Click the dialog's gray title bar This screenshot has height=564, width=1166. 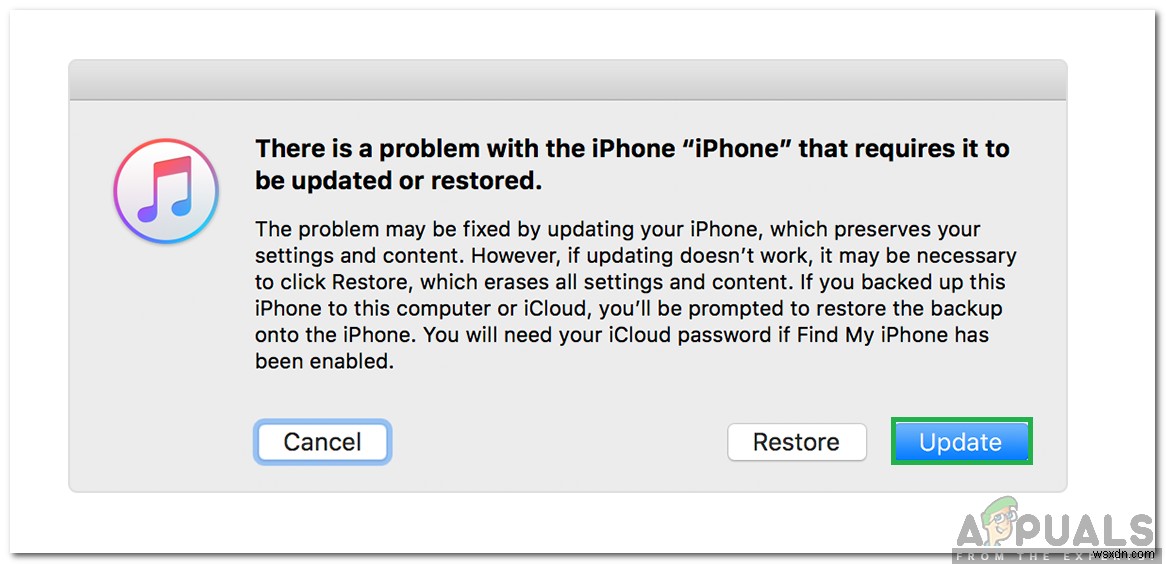pos(567,79)
